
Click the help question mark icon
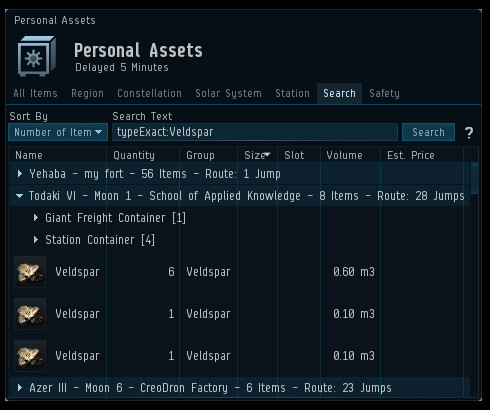coord(469,133)
